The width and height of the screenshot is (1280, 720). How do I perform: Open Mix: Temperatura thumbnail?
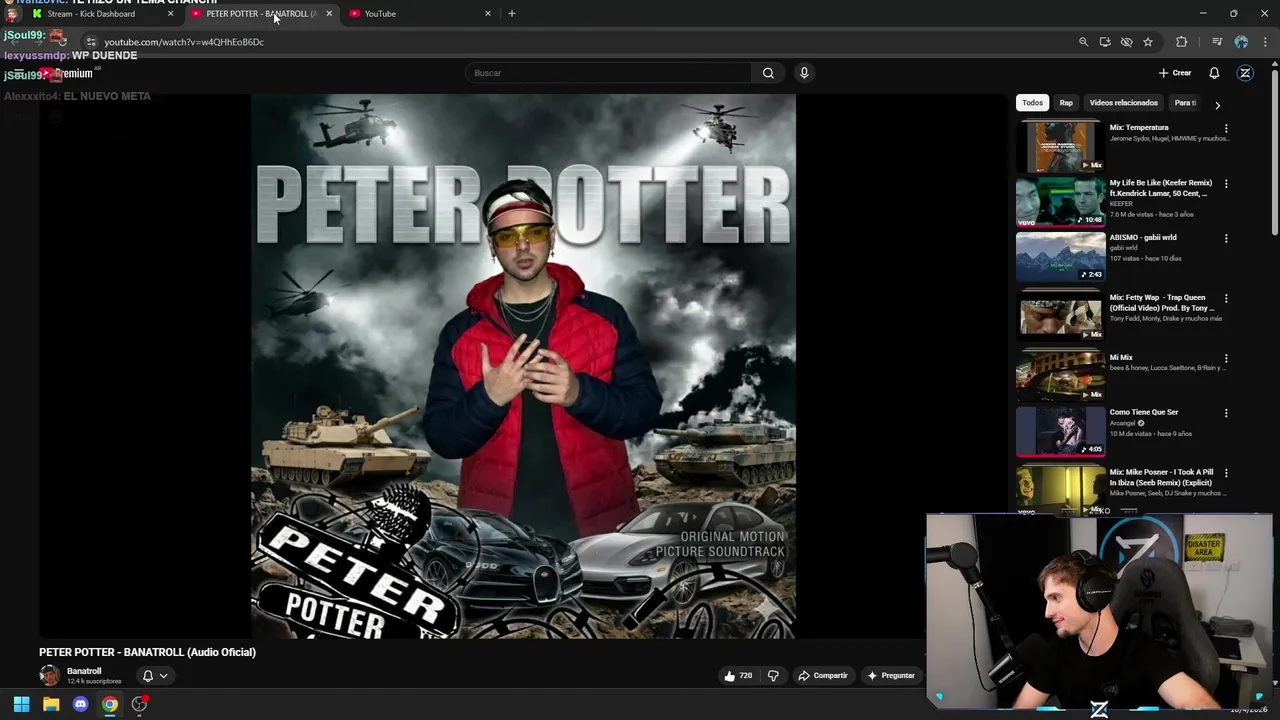pyautogui.click(x=1061, y=146)
